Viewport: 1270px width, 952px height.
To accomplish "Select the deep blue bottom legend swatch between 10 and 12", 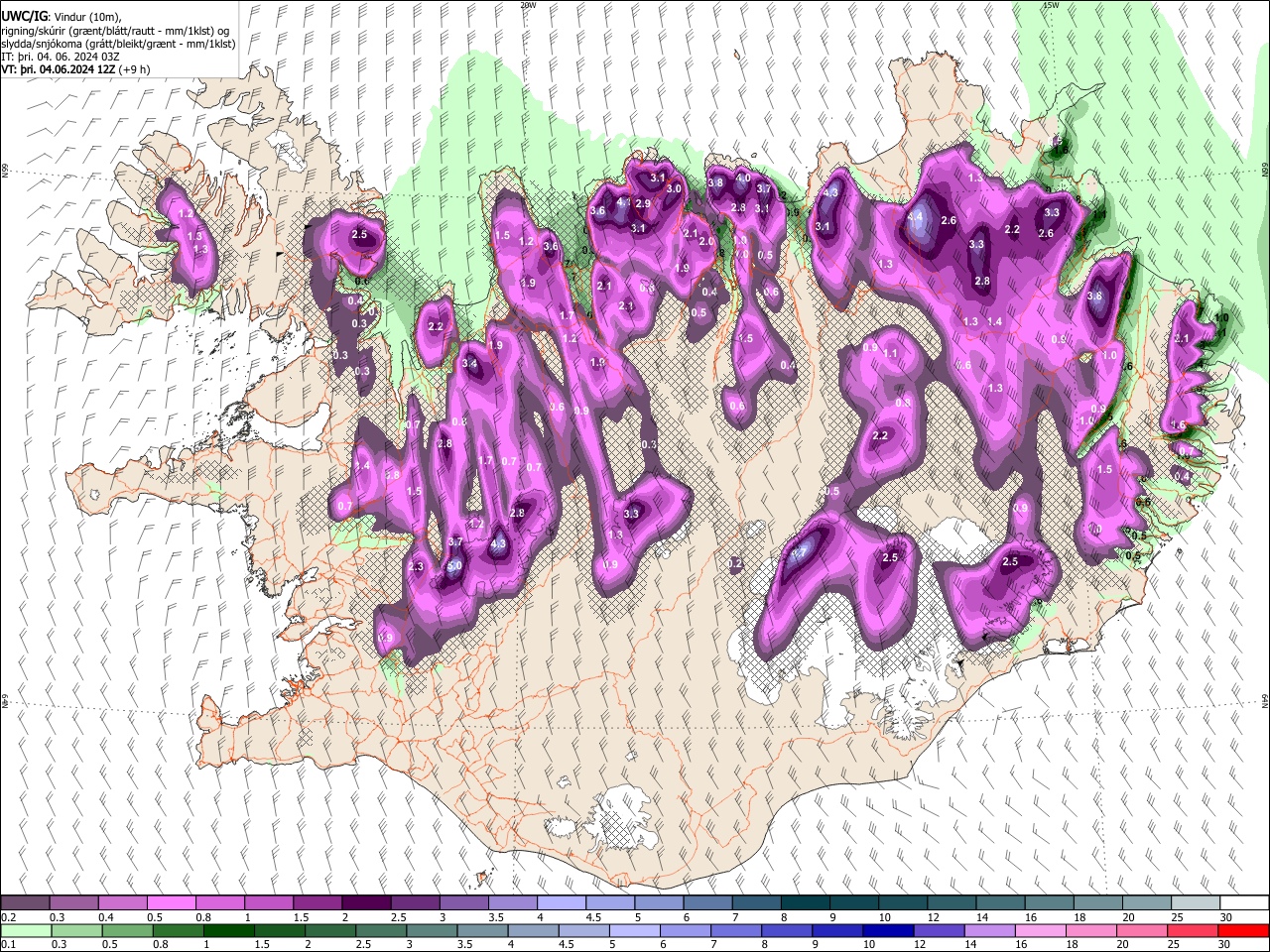I will pyautogui.click(x=889, y=930).
